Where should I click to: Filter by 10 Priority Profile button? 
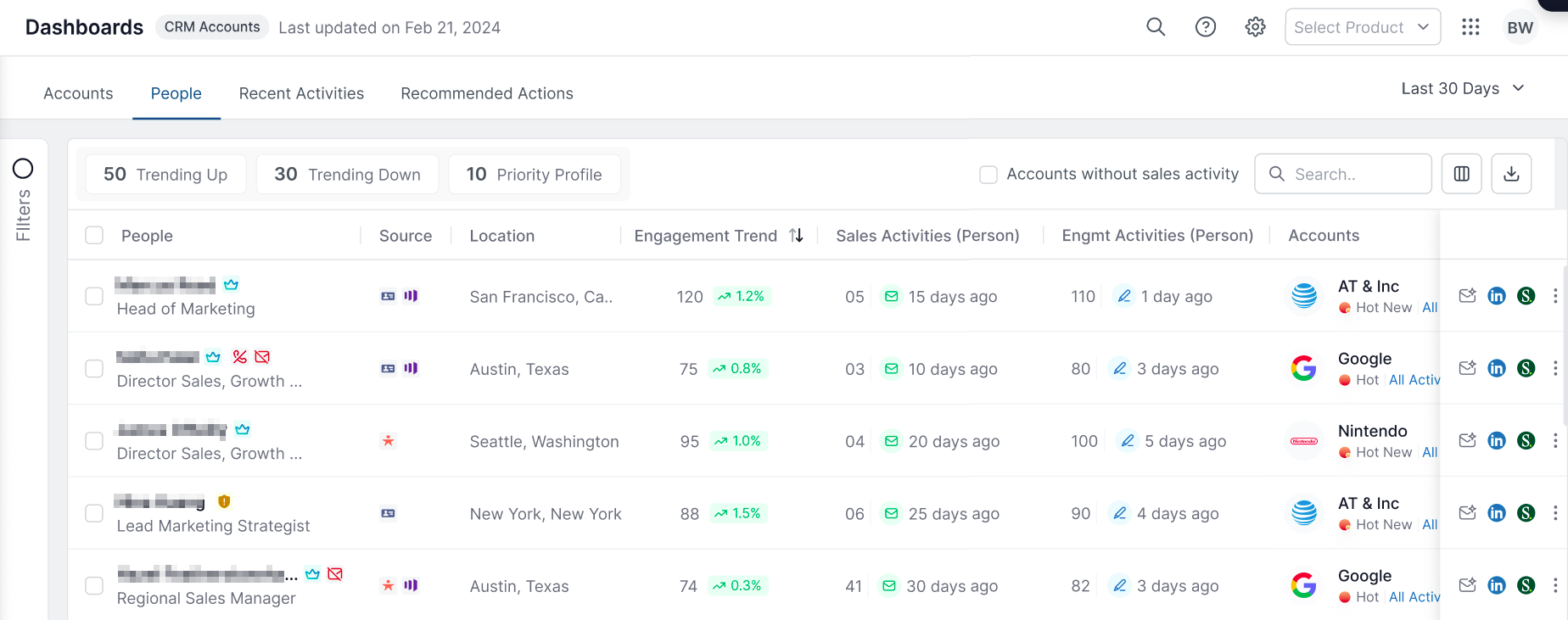pos(535,174)
